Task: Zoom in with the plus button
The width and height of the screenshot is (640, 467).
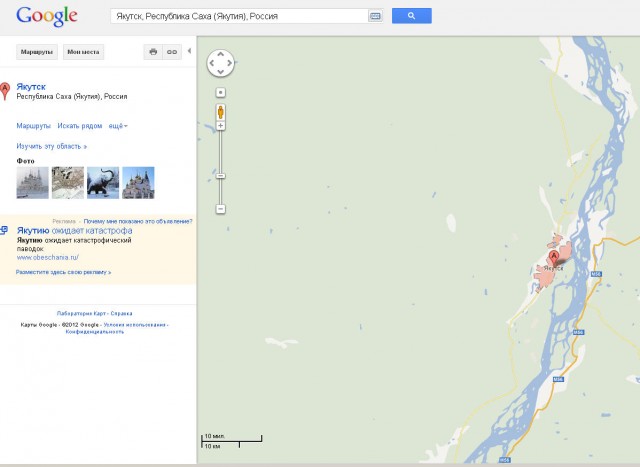Action: coord(220,126)
